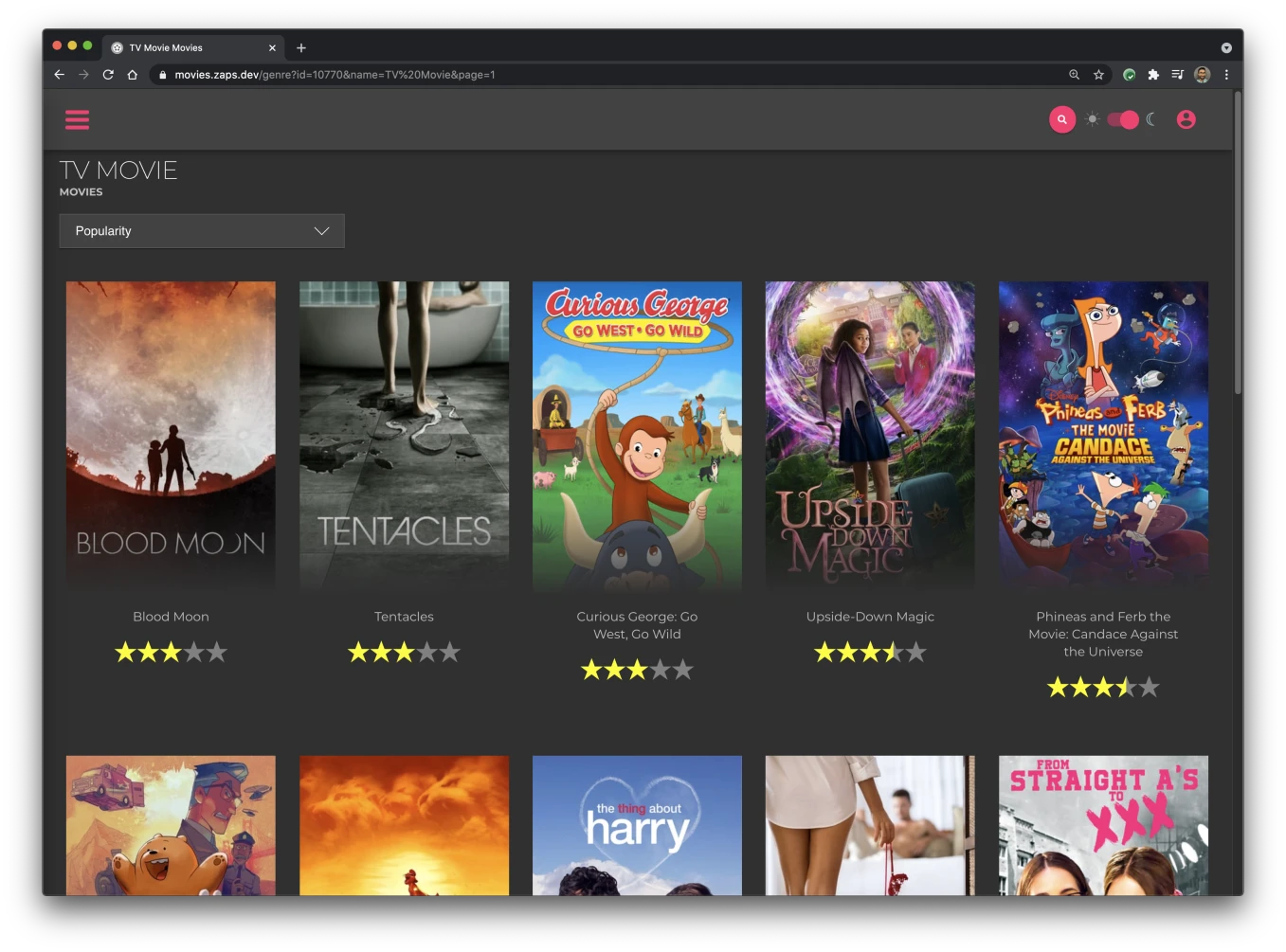Open The Thing About Harry poster
This screenshot has width=1286, height=952.
[637, 825]
